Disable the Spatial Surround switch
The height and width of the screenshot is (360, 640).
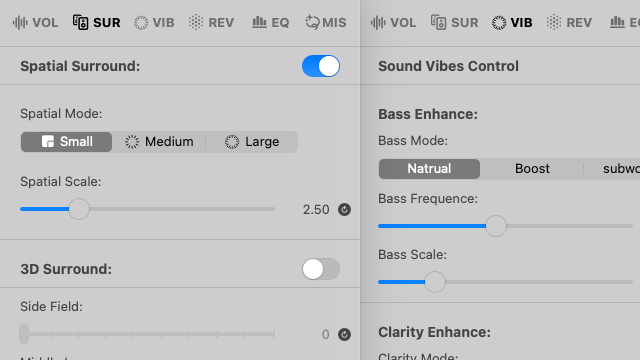tap(321, 66)
